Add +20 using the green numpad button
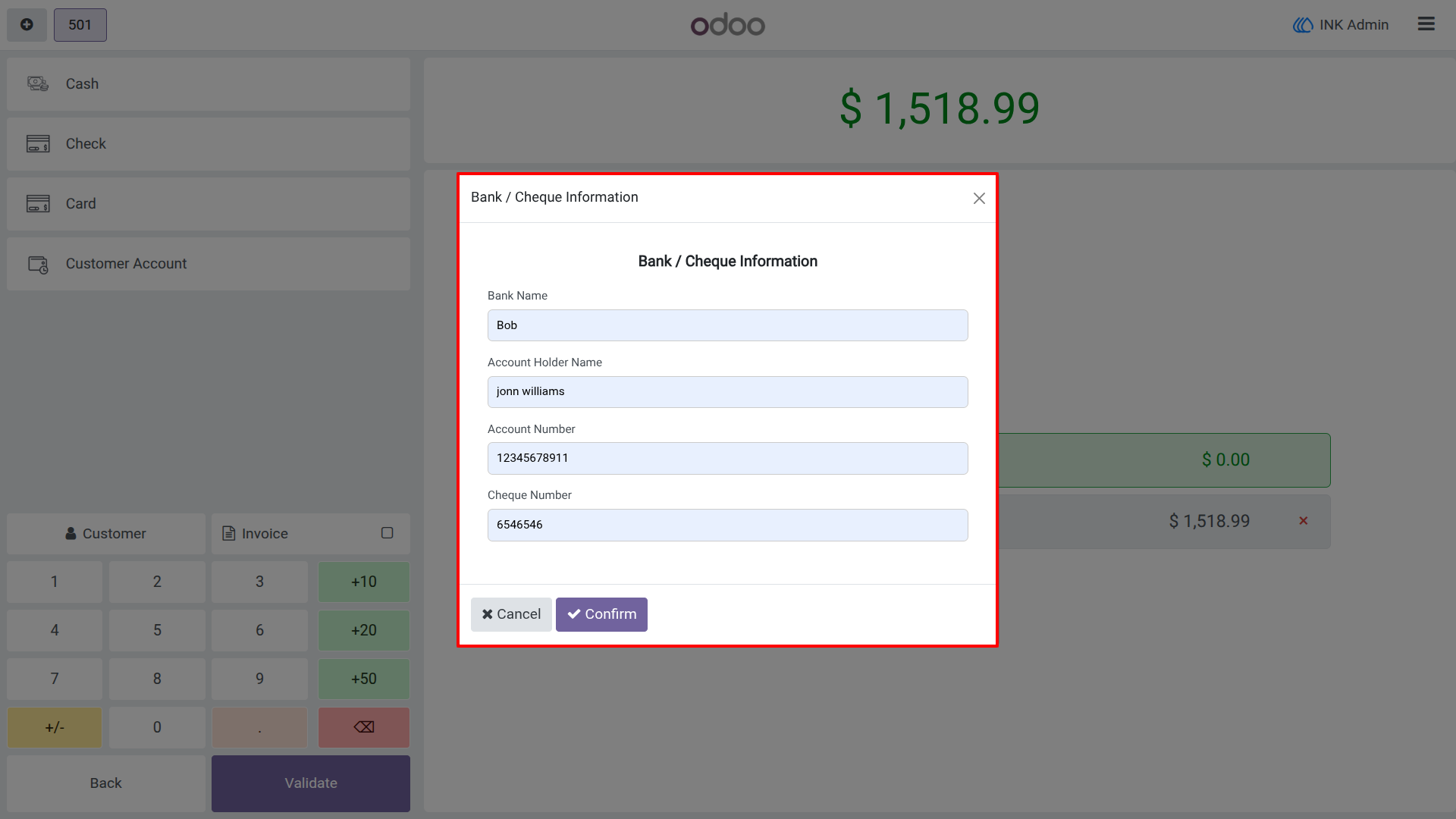 click(x=364, y=630)
